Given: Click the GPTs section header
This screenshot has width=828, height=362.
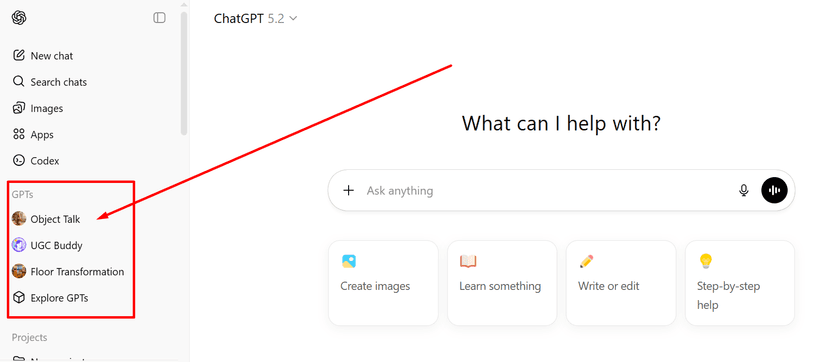Looking at the screenshot, I should [x=23, y=195].
